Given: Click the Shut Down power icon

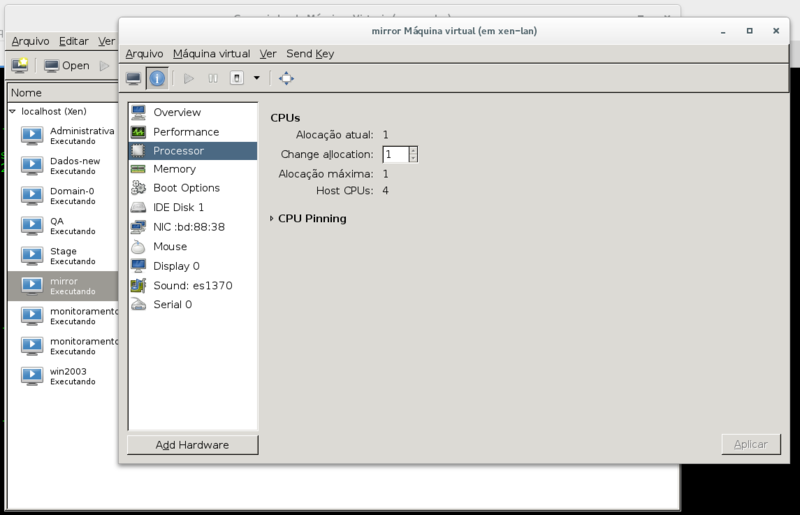Looking at the screenshot, I should (x=237, y=78).
